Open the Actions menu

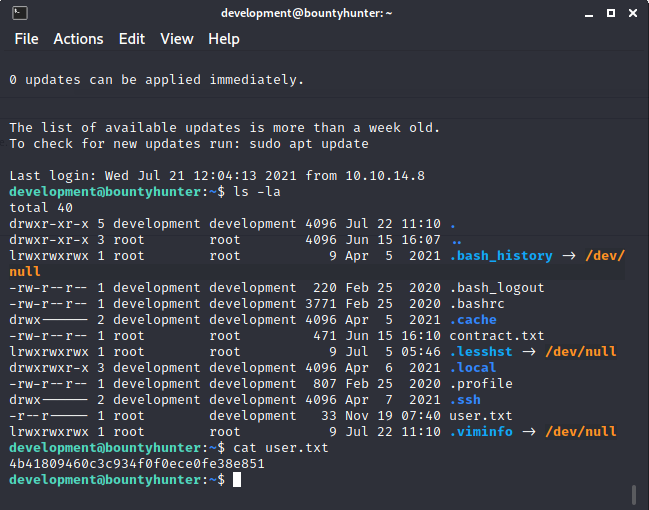78,39
